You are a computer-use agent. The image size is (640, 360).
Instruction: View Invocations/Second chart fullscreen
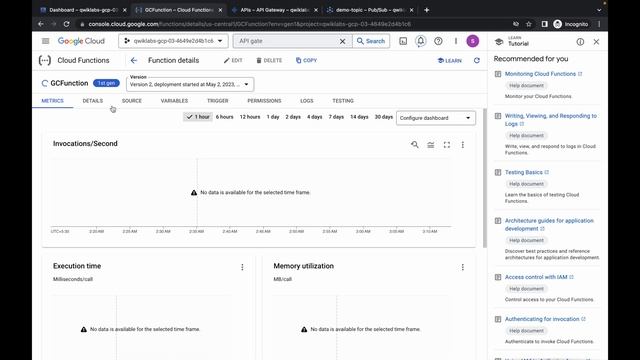pos(447,144)
